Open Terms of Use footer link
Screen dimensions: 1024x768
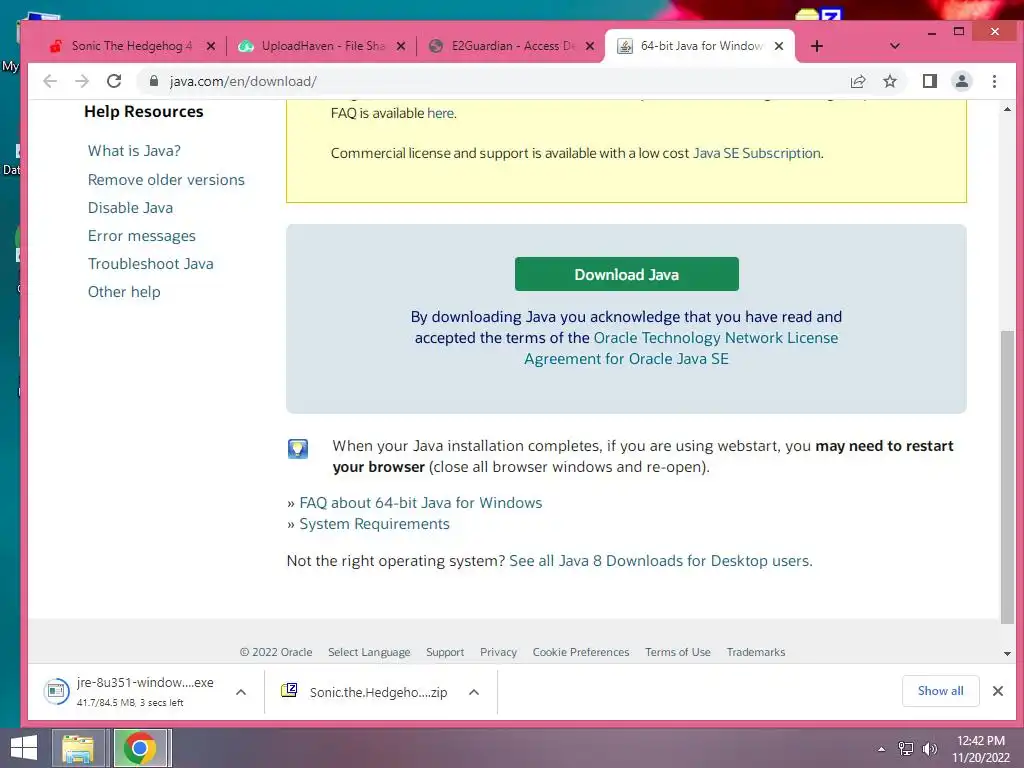677,652
